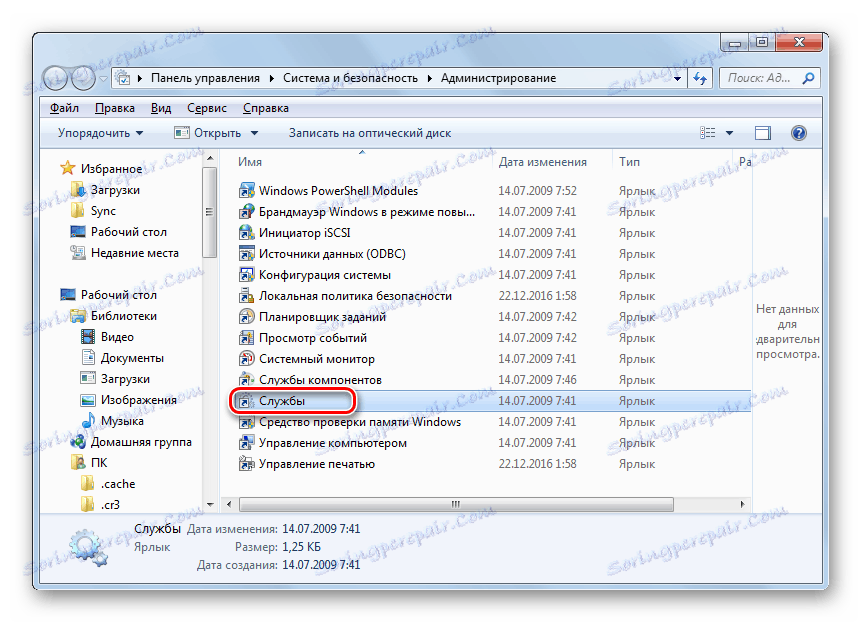Screen dimensions: 862x623
Task: Click Система и безопасность breadcrumb
Action: pyautogui.click(x=350, y=78)
